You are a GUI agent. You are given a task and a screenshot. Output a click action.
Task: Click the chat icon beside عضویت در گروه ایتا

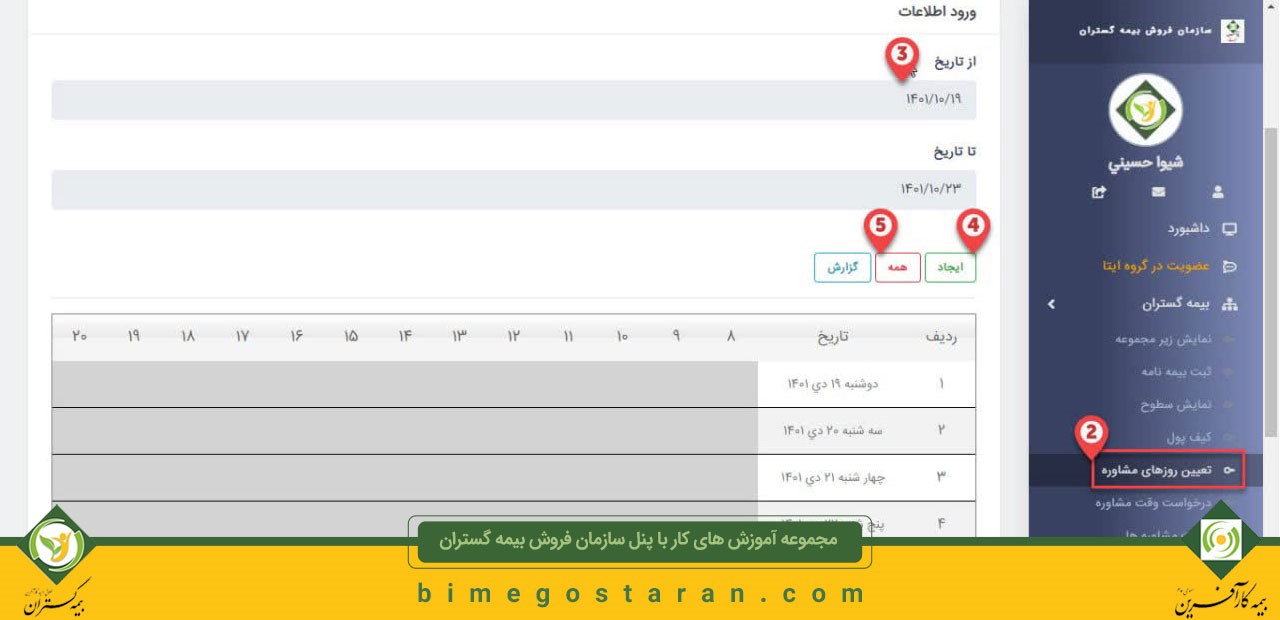(1229, 266)
